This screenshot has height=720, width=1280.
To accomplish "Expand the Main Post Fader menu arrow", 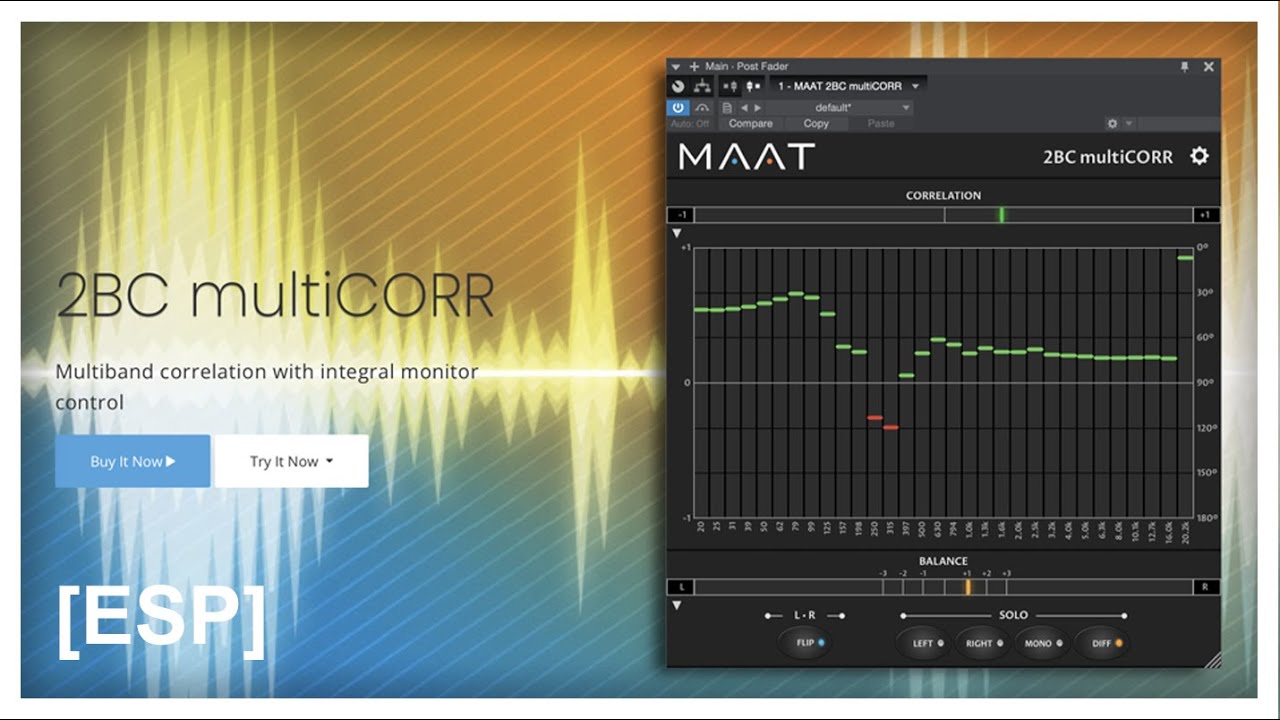I will pyautogui.click(x=676, y=66).
